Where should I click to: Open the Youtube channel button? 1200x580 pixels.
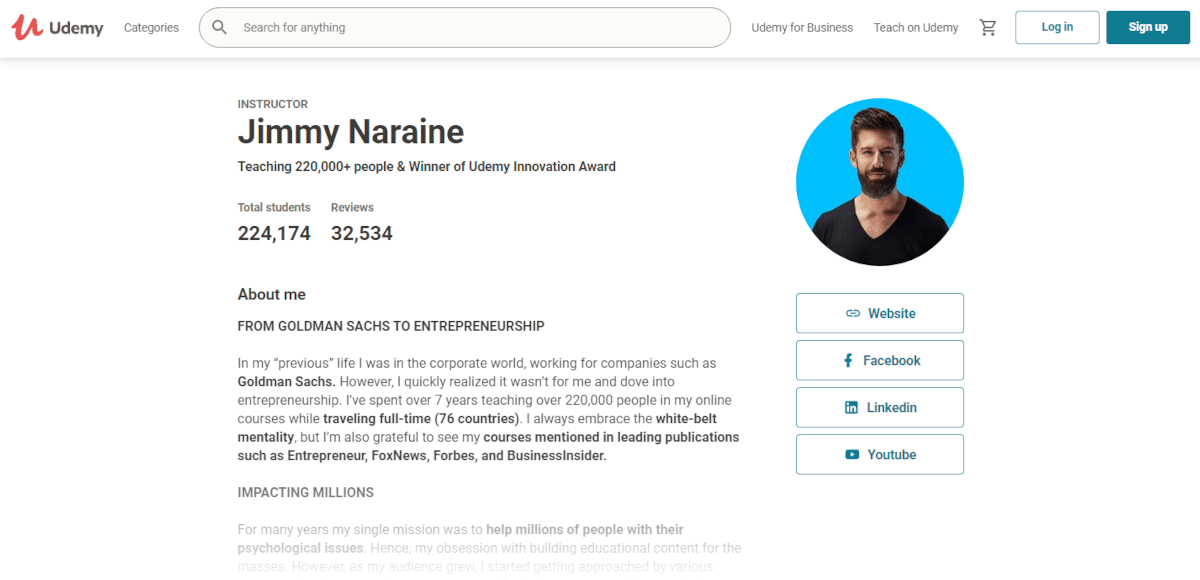[880, 454]
